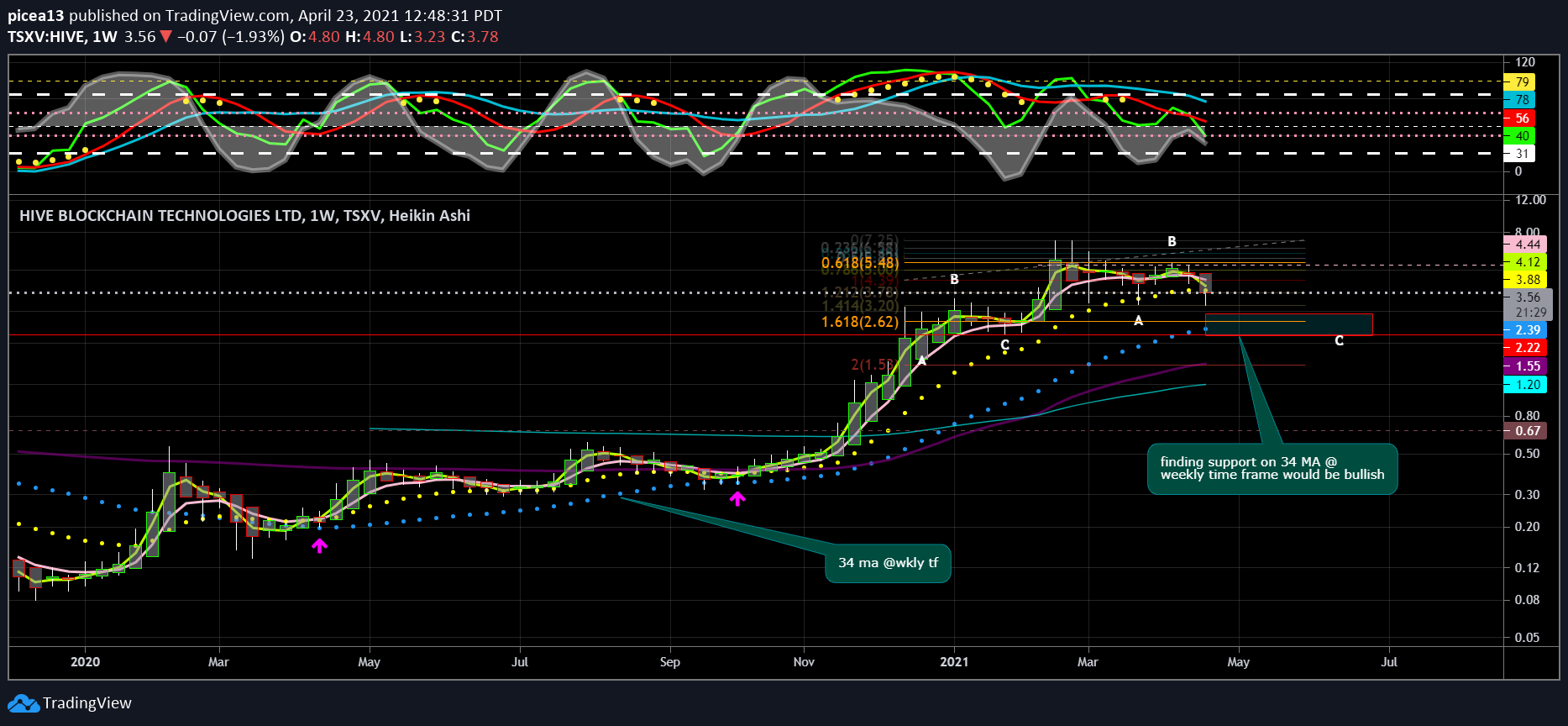Click the picea13 author name
This screenshot has height=726, width=1568.
tap(35, 15)
